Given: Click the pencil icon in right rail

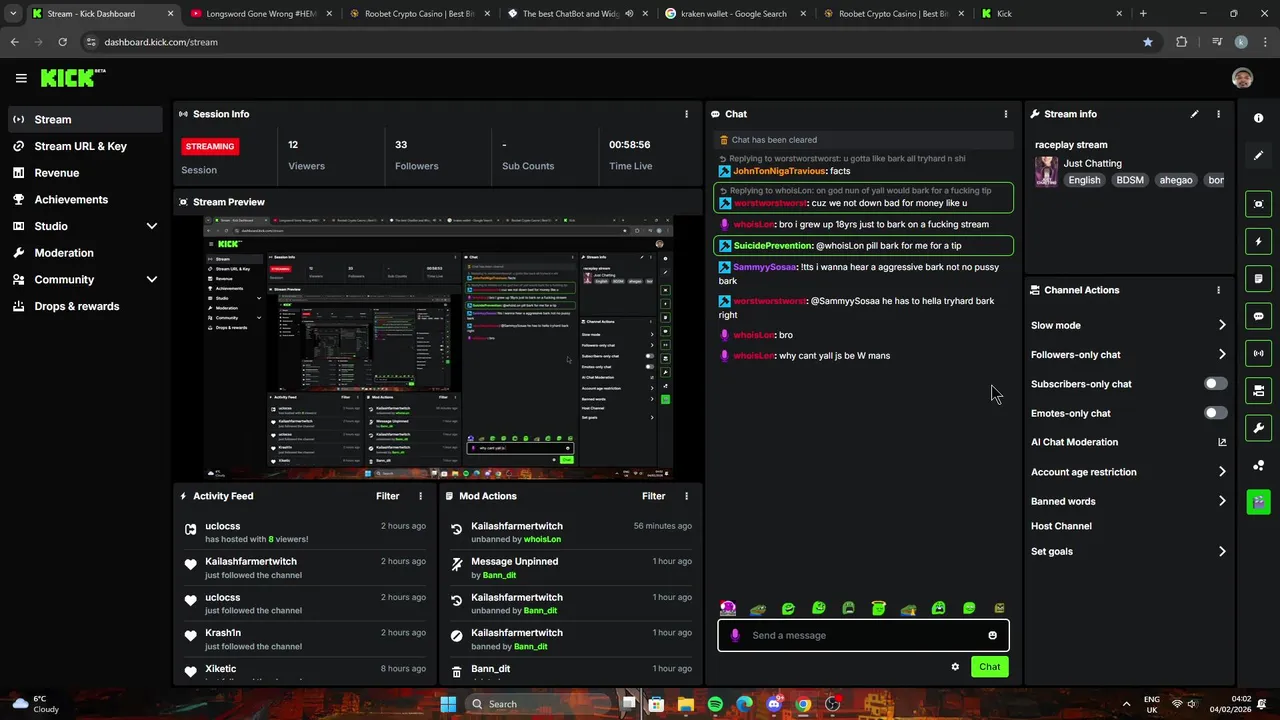Looking at the screenshot, I should pyautogui.click(x=1258, y=156).
